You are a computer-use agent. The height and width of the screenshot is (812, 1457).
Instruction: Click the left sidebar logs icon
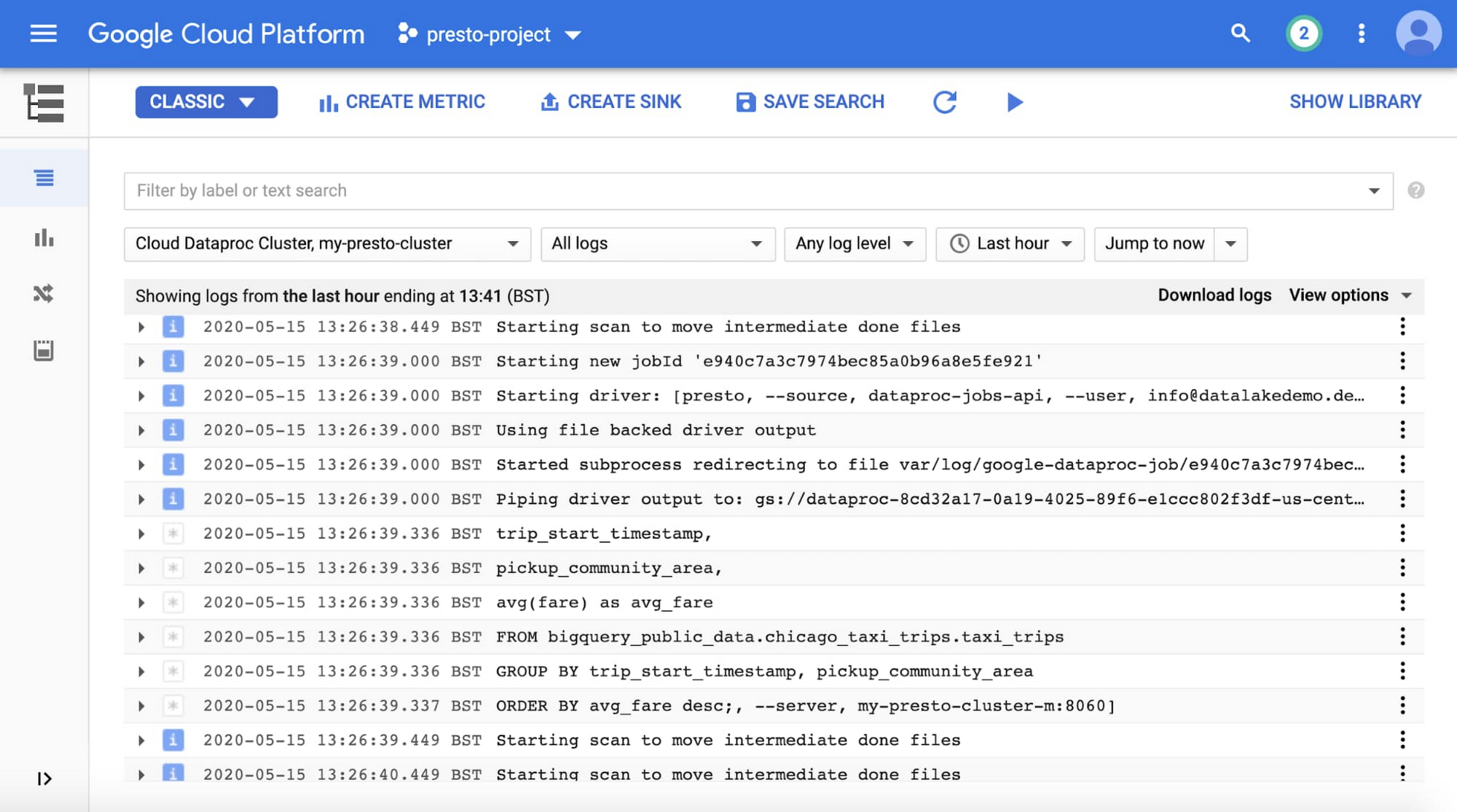(43, 178)
